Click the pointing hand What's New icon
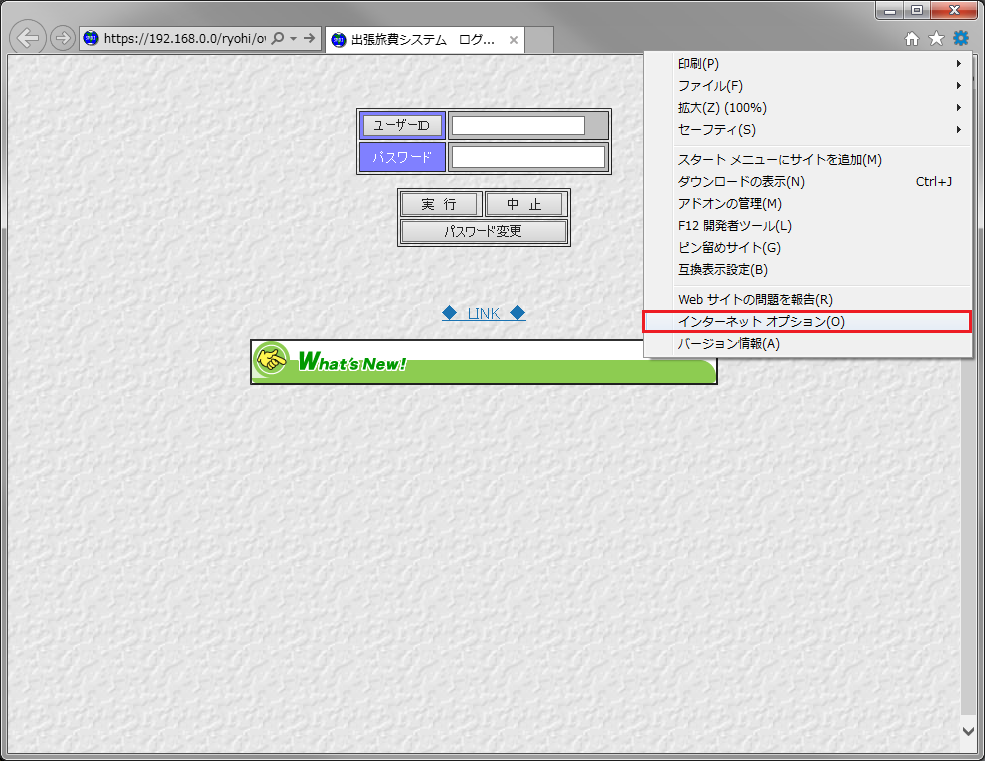Viewport: 985px width, 761px height. 271,359
